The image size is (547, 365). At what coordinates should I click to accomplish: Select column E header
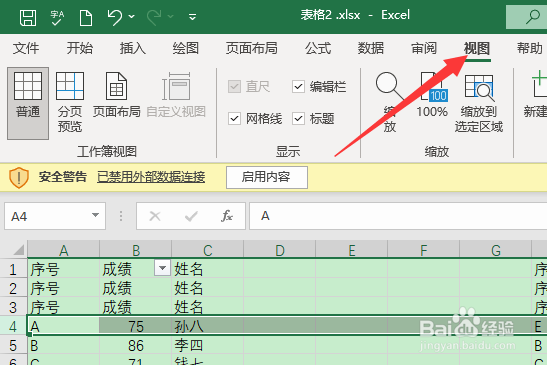(352, 250)
